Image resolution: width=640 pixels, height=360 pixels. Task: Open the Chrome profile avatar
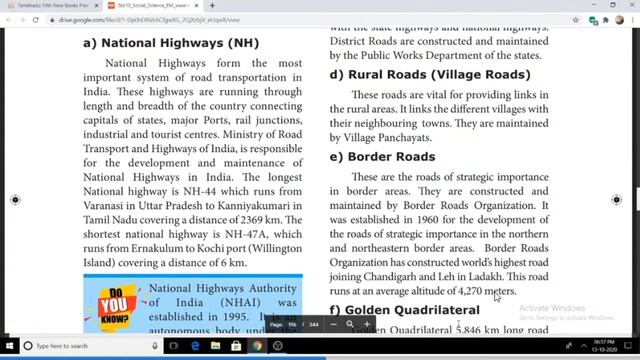620,20
